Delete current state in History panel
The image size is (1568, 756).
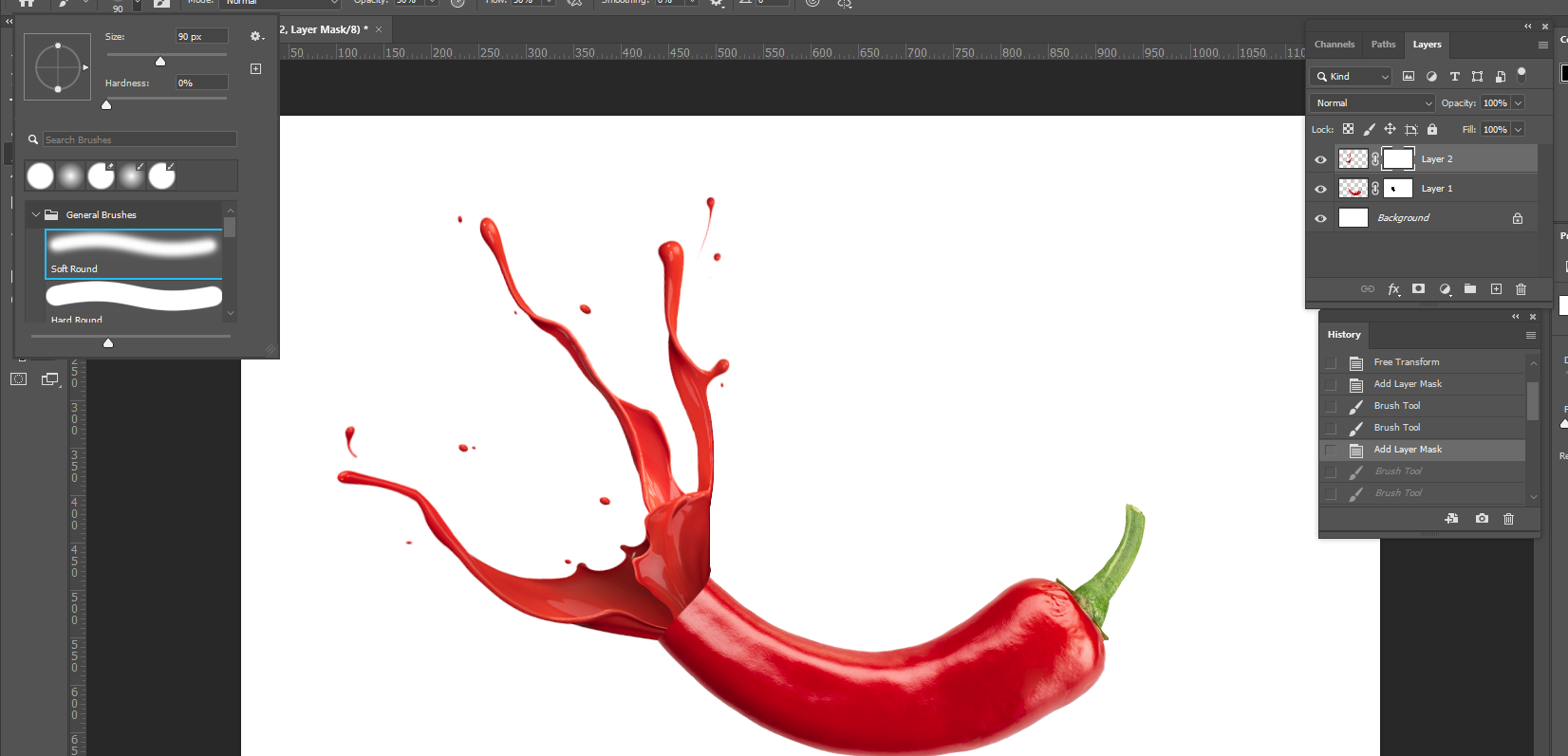tap(1509, 519)
